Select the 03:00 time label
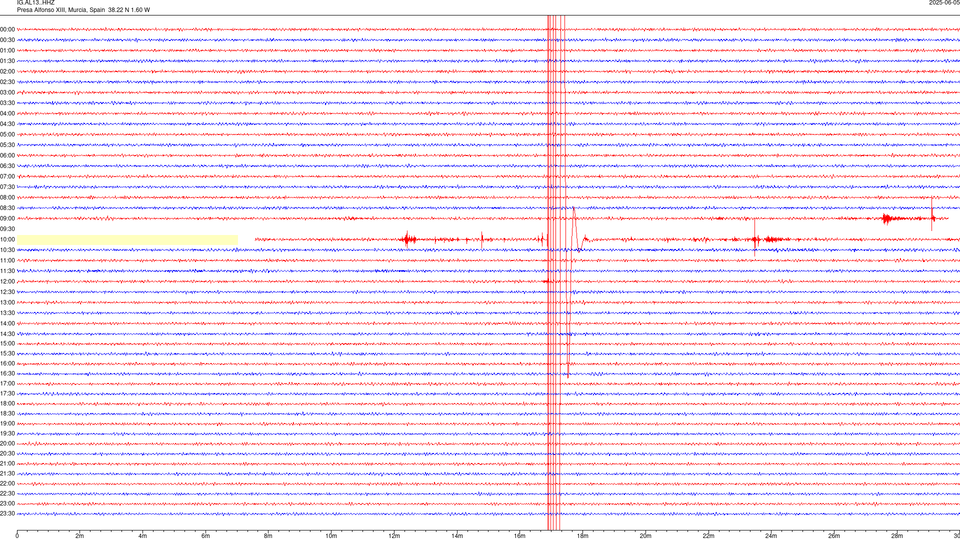Viewport: 960px width, 540px height. tap(7, 92)
